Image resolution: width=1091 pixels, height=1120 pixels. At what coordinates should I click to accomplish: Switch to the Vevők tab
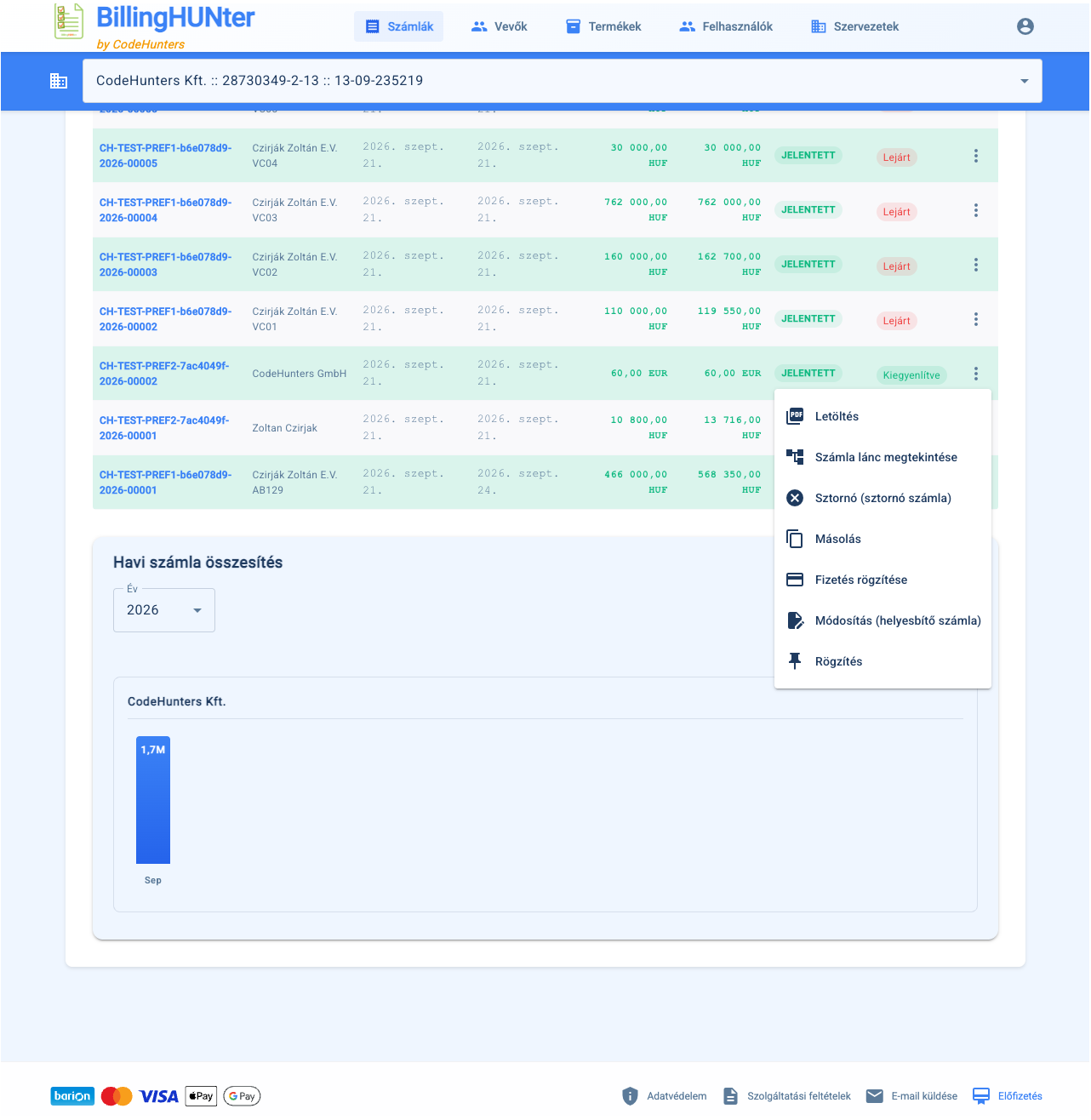tap(499, 26)
